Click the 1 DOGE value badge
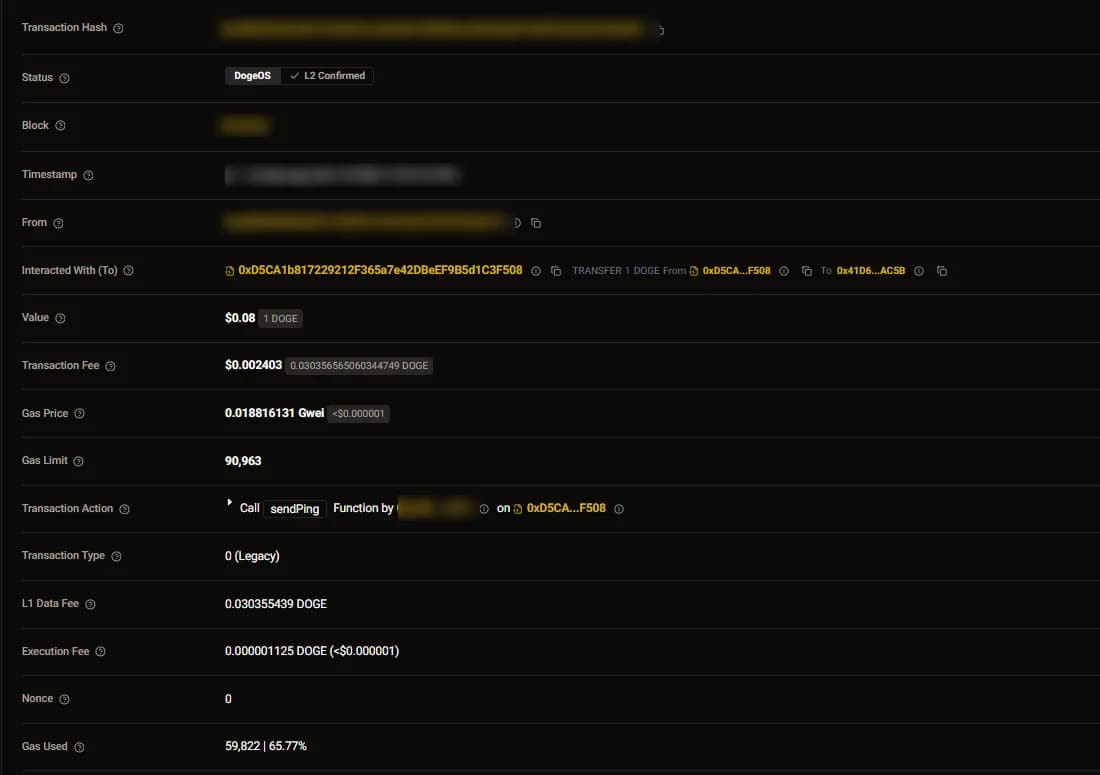Image resolution: width=1100 pixels, height=775 pixels. point(281,318)
